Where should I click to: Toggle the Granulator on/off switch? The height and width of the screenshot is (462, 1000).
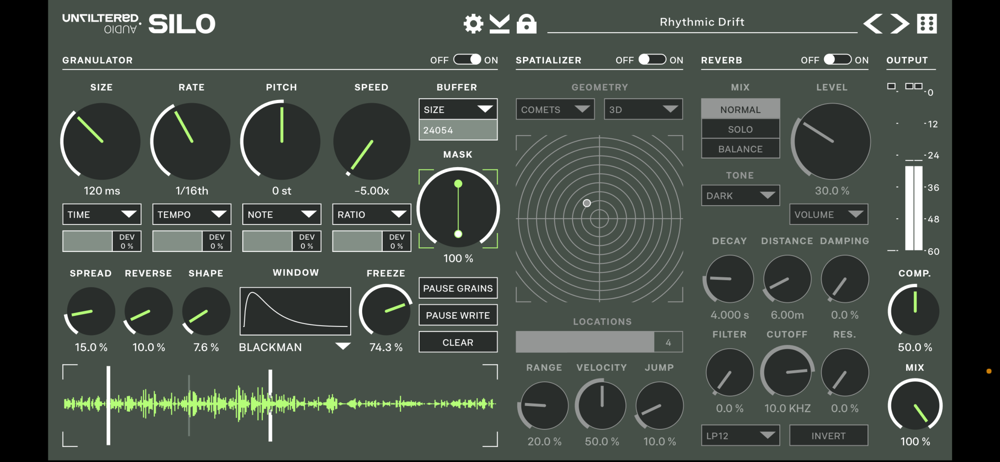[467, 60]
